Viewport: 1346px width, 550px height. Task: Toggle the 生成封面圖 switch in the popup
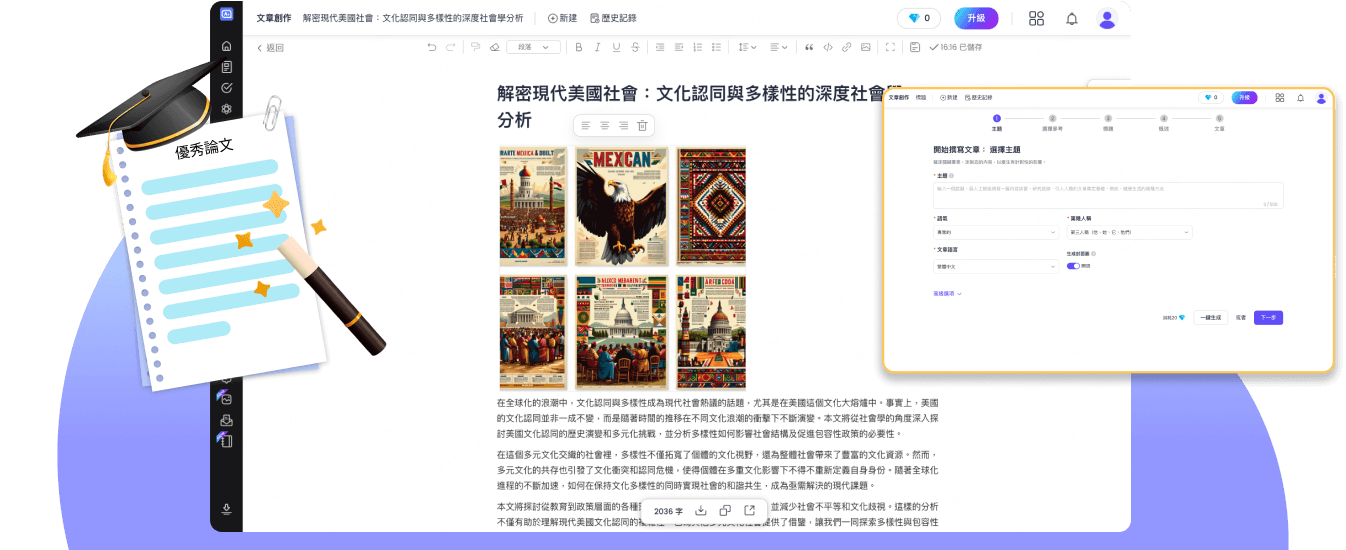(1073, 266)
